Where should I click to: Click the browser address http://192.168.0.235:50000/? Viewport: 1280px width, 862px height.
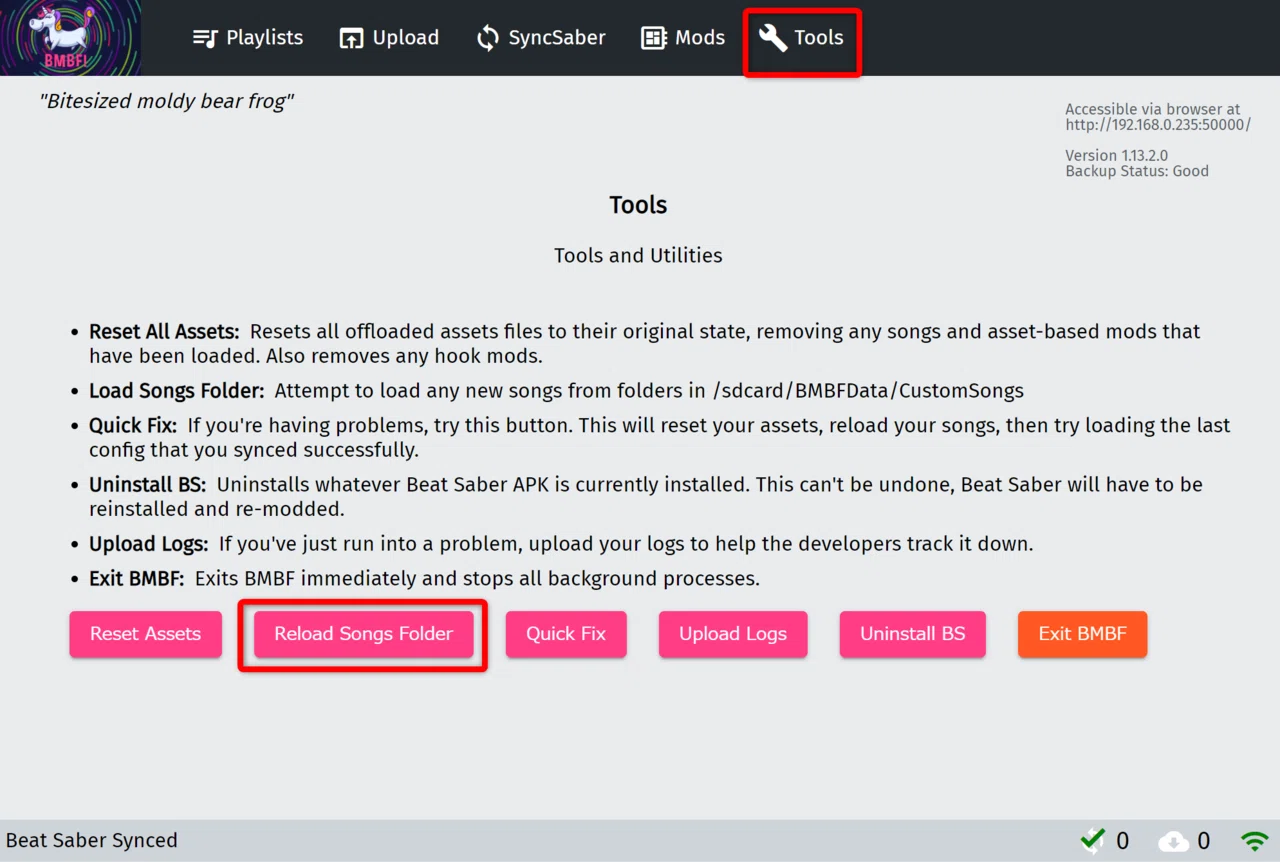(x=1158, y=125)
